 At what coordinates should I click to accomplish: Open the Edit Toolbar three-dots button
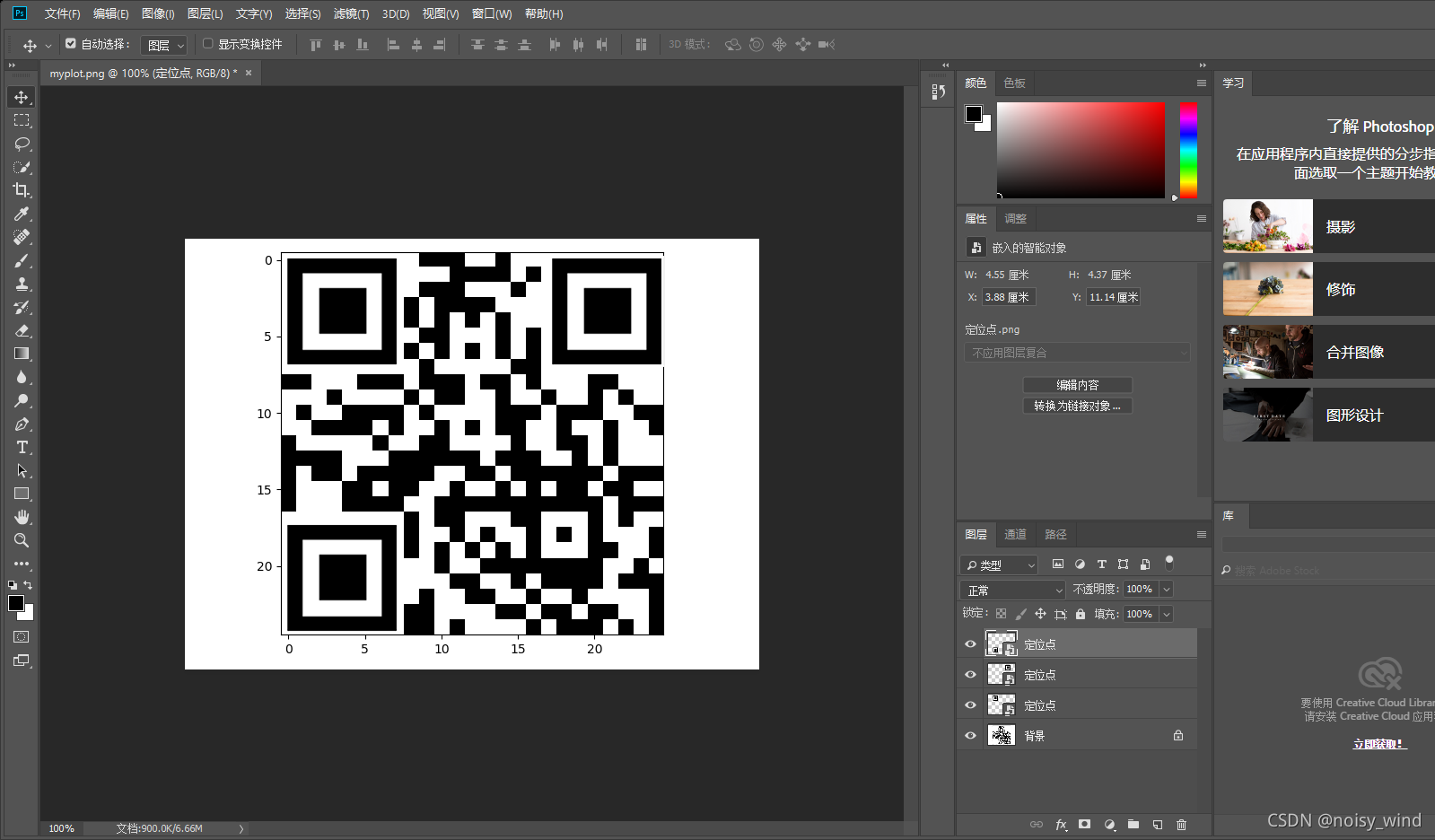pyautogui.click(x=22, y=564)
